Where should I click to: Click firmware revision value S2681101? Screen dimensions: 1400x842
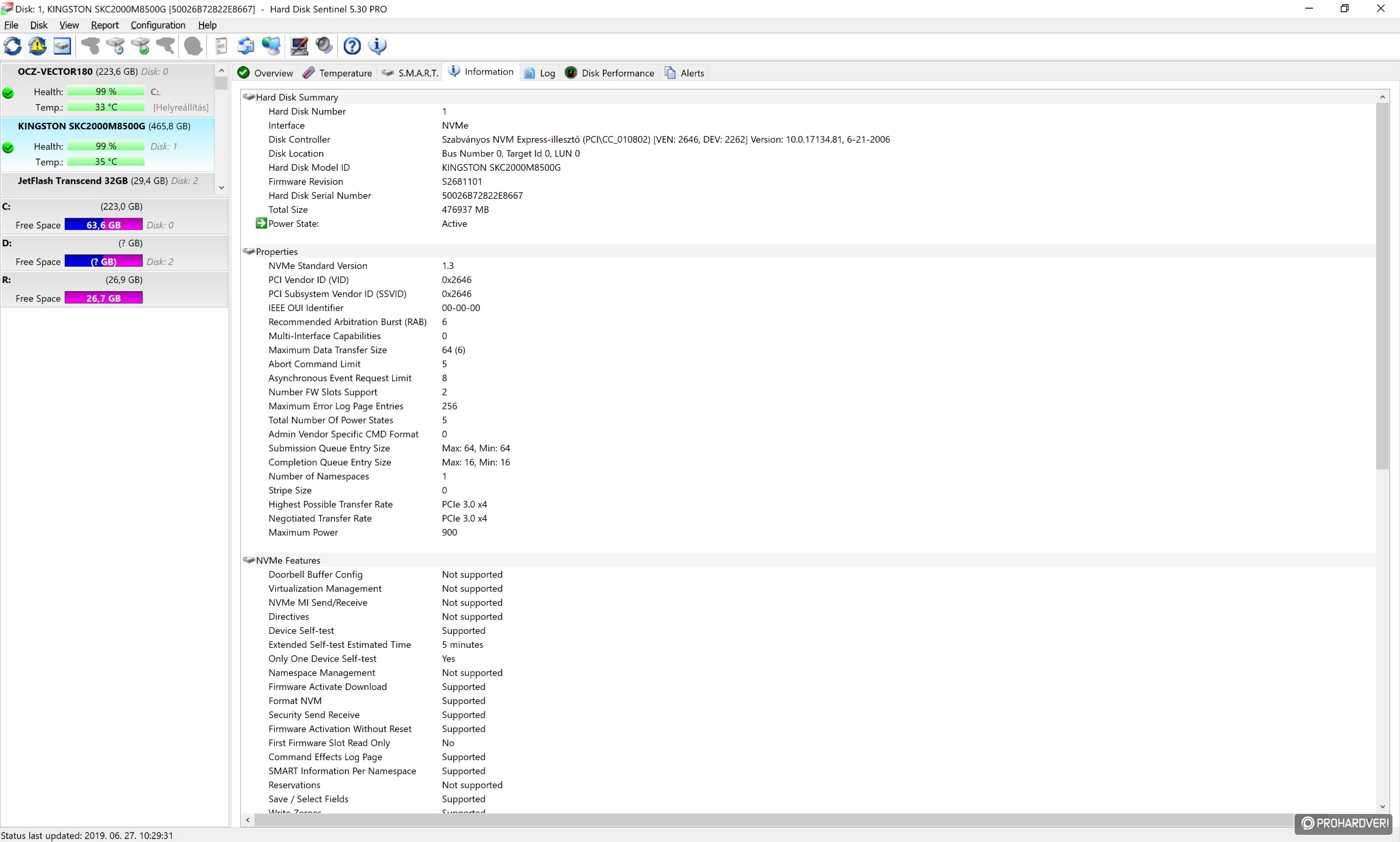(x=462, y=181)
